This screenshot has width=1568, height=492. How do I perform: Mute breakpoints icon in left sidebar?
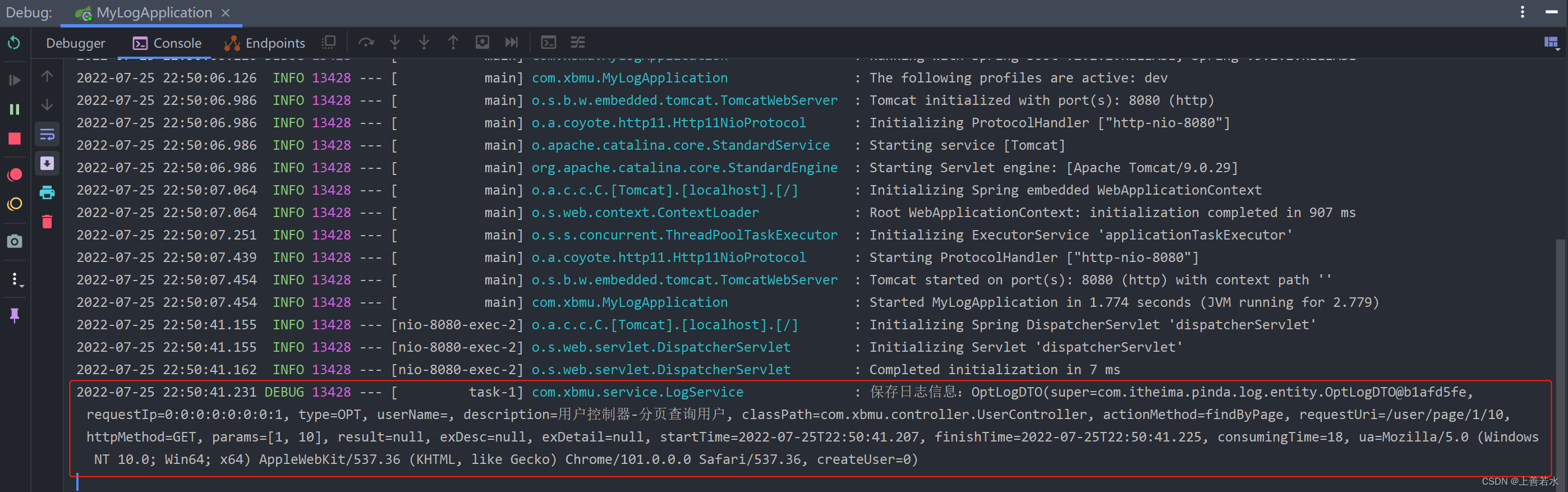tap(14, 204)
